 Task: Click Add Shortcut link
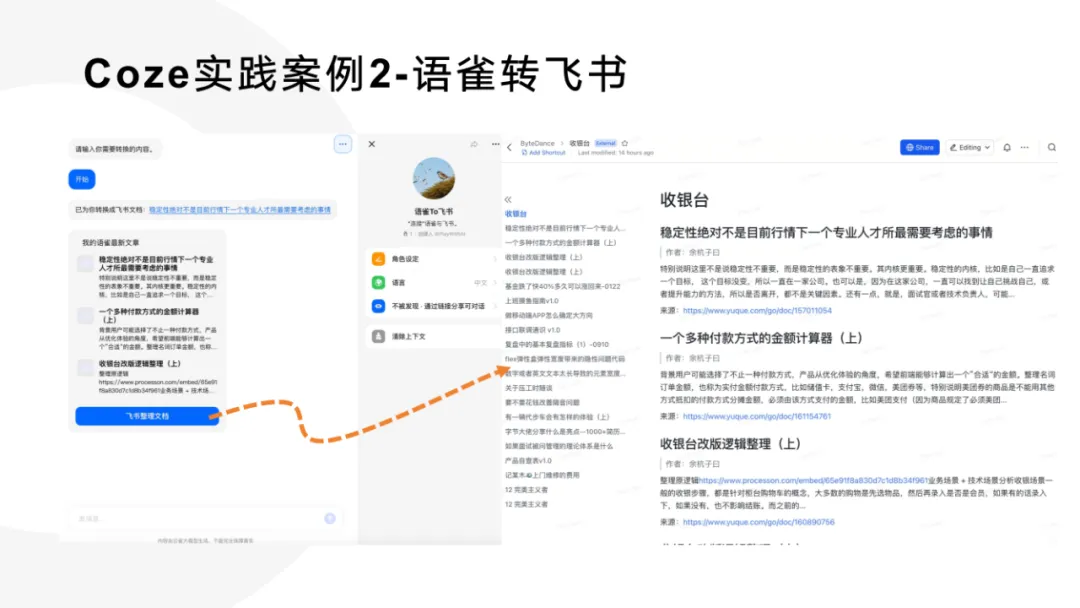543,153
